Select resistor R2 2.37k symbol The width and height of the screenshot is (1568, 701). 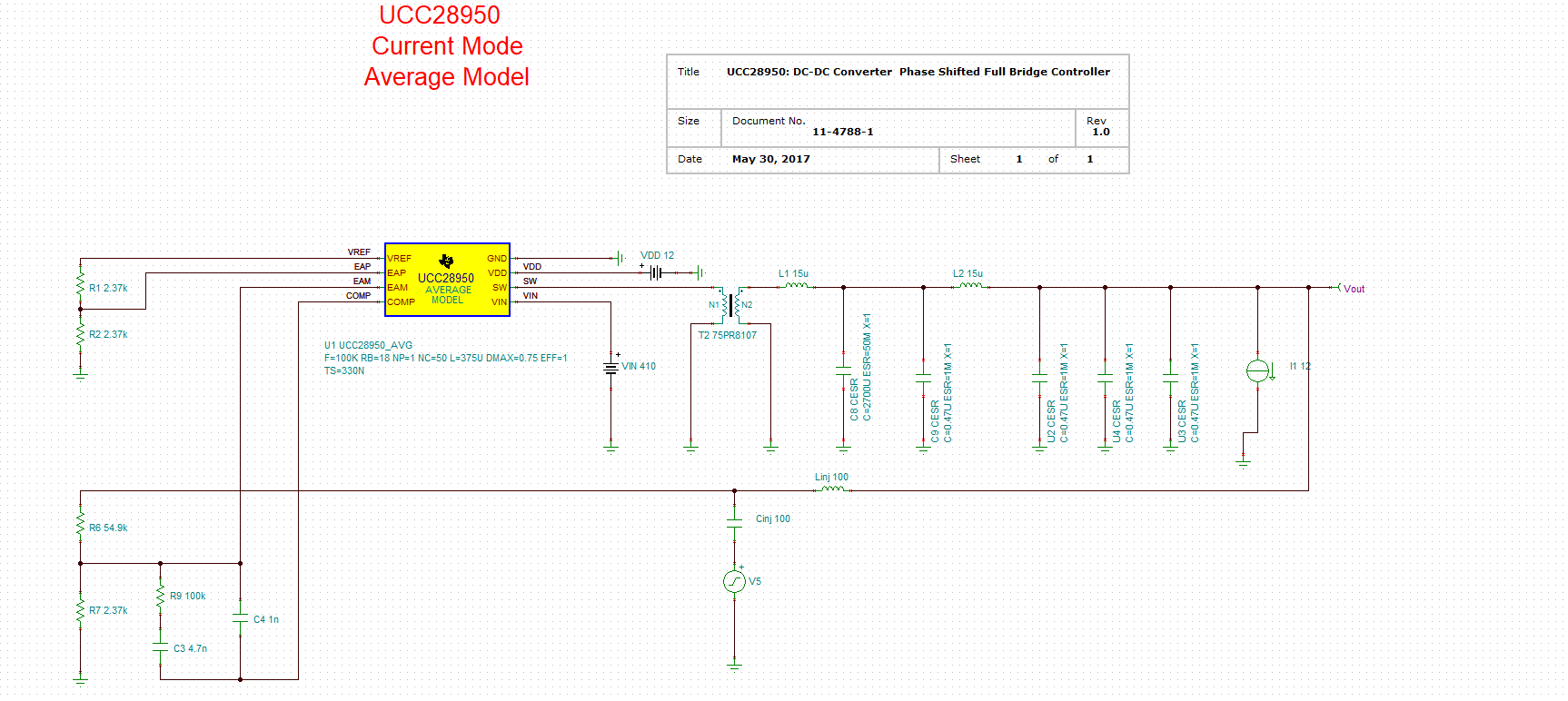(81, 334)
